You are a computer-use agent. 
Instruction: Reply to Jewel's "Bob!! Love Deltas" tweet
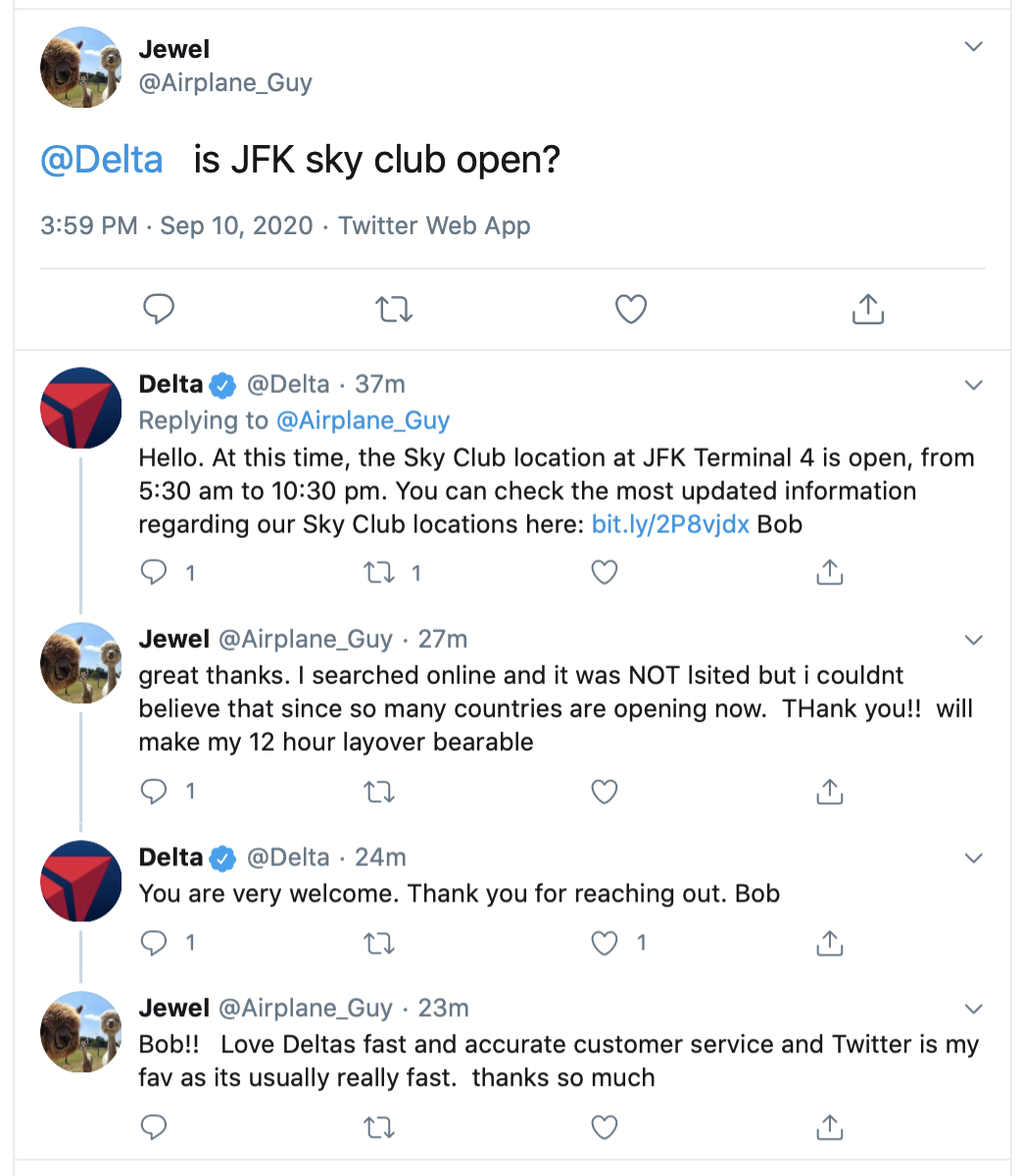[155, 1127]
